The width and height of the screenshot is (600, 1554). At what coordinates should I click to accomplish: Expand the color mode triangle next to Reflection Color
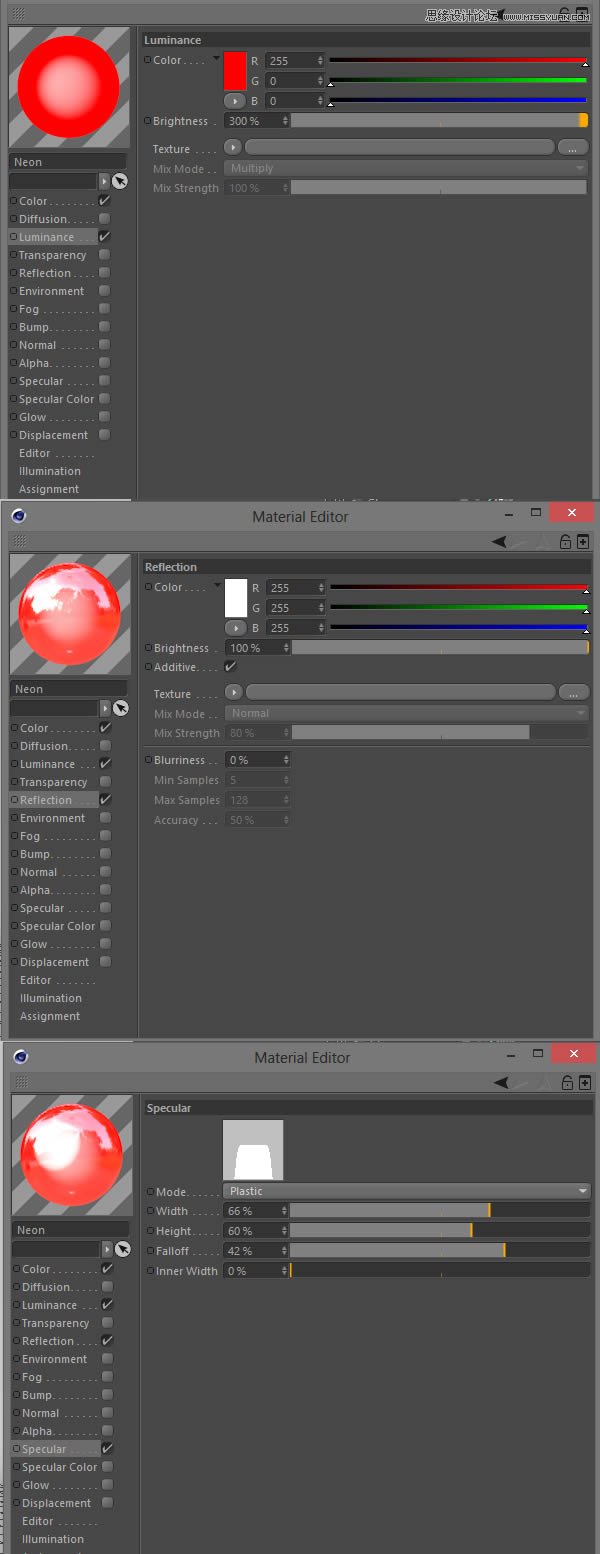pyautogui.click(x=217, y=586)
